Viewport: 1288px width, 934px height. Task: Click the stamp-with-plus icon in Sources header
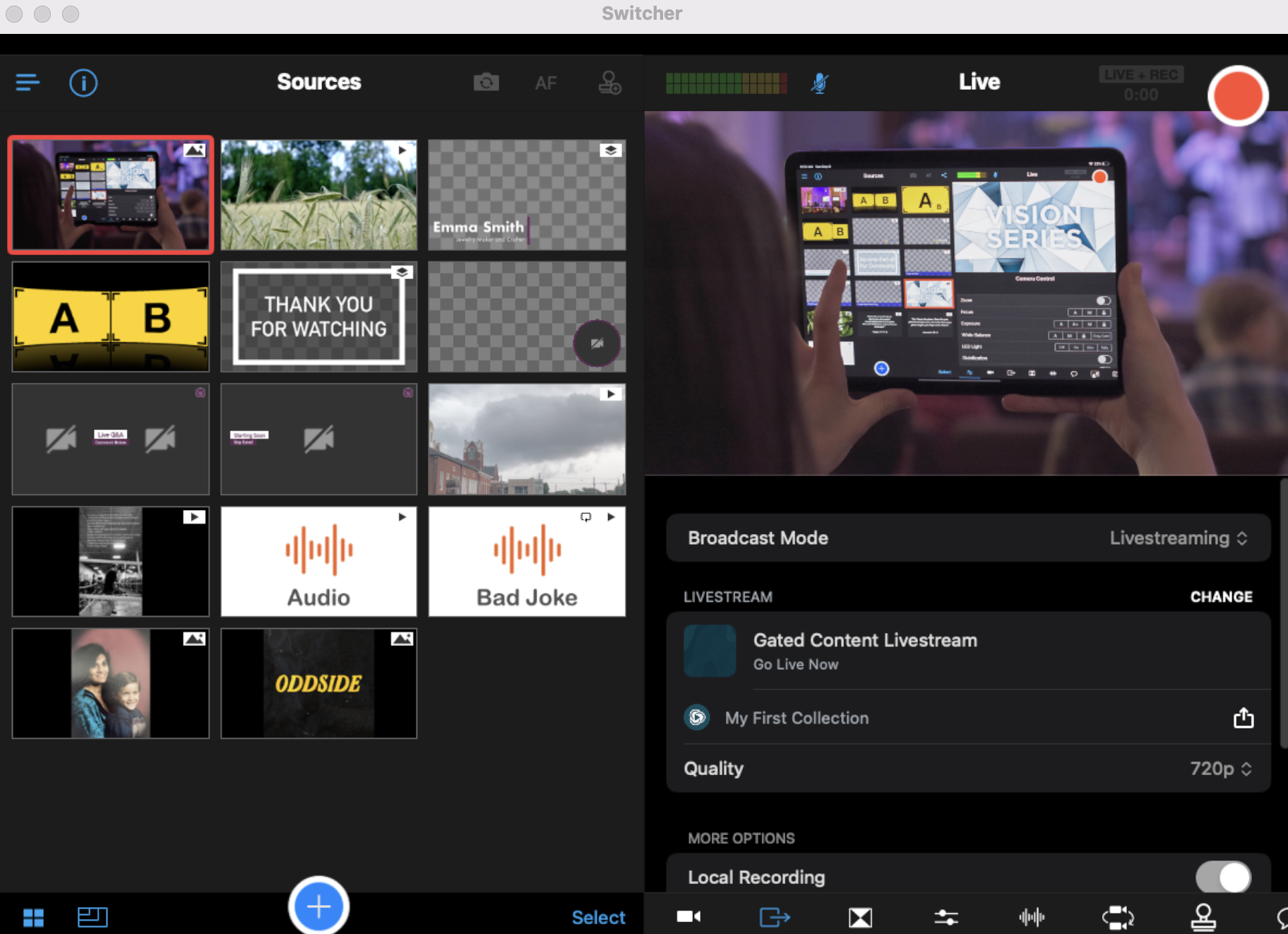(609, 83)
